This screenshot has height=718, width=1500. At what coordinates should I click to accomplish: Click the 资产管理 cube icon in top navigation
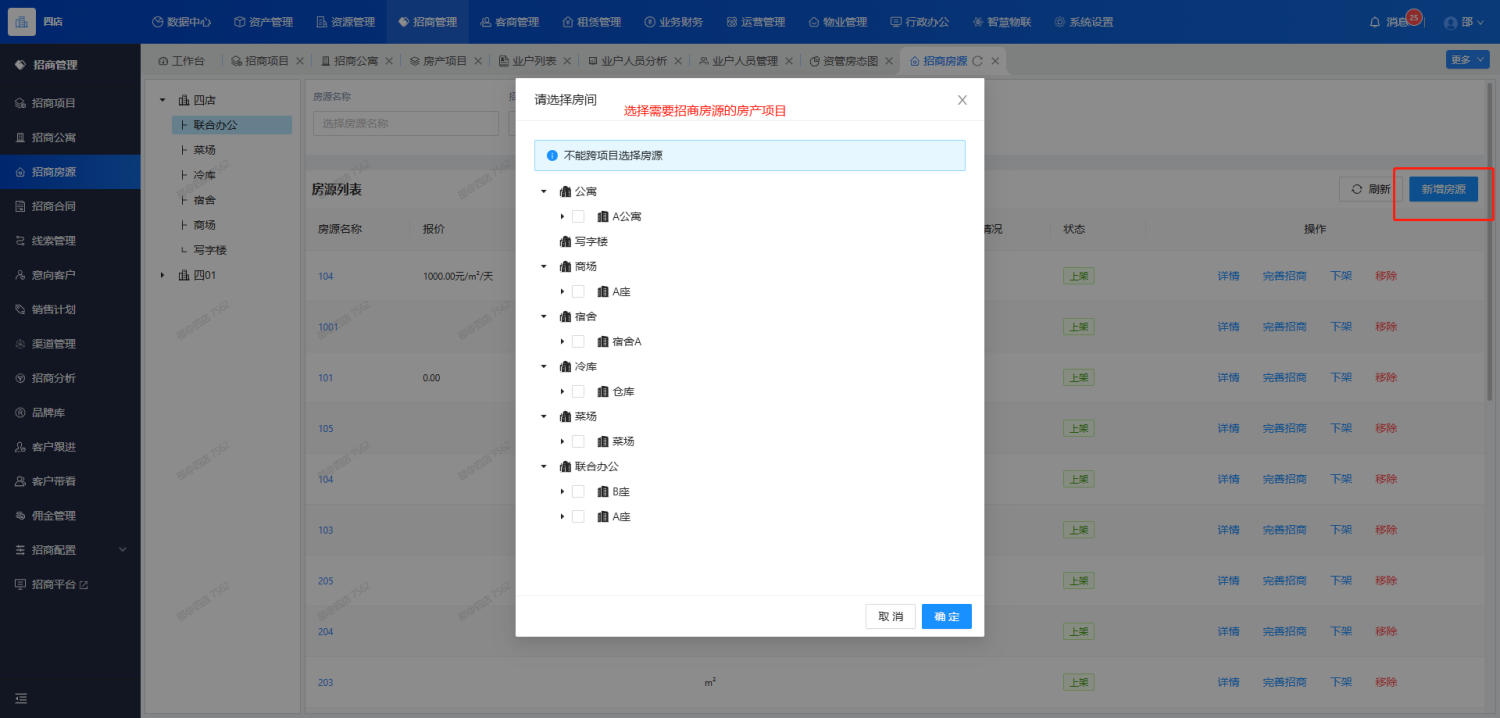239,22
